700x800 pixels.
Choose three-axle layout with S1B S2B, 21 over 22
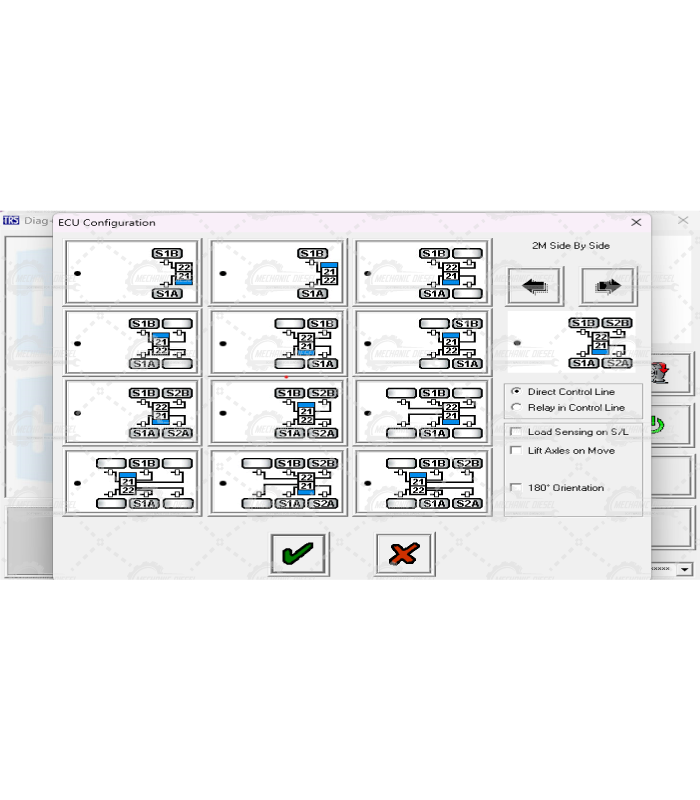[x=423, y=483]
